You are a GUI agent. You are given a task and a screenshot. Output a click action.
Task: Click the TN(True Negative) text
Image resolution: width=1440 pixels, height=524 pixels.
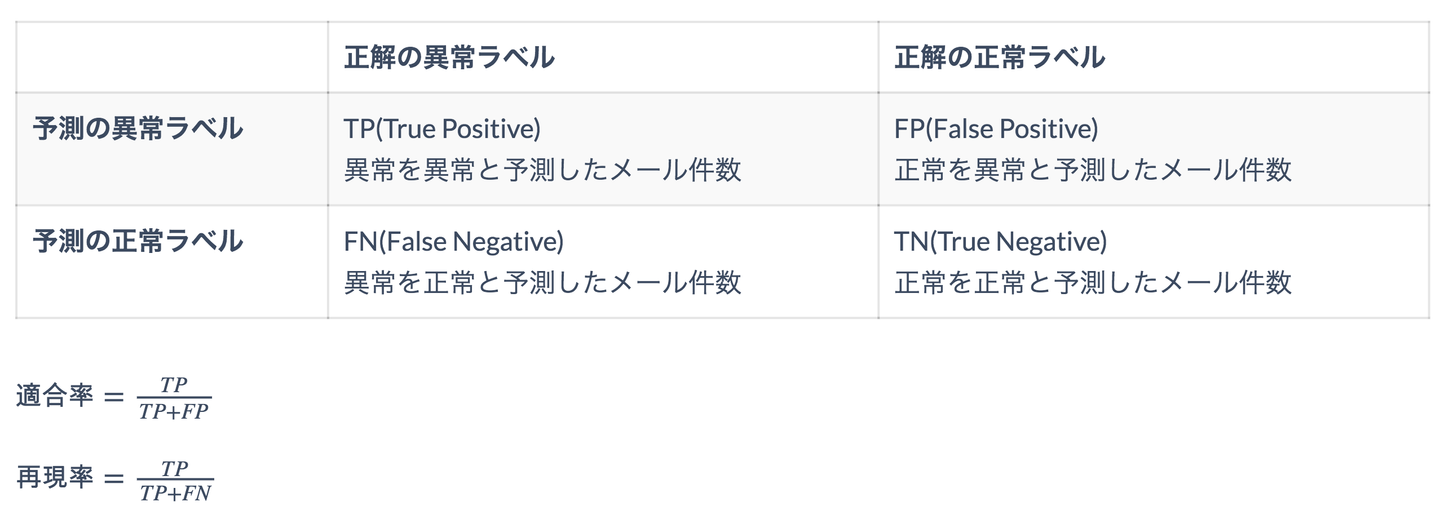point(1001,241)
